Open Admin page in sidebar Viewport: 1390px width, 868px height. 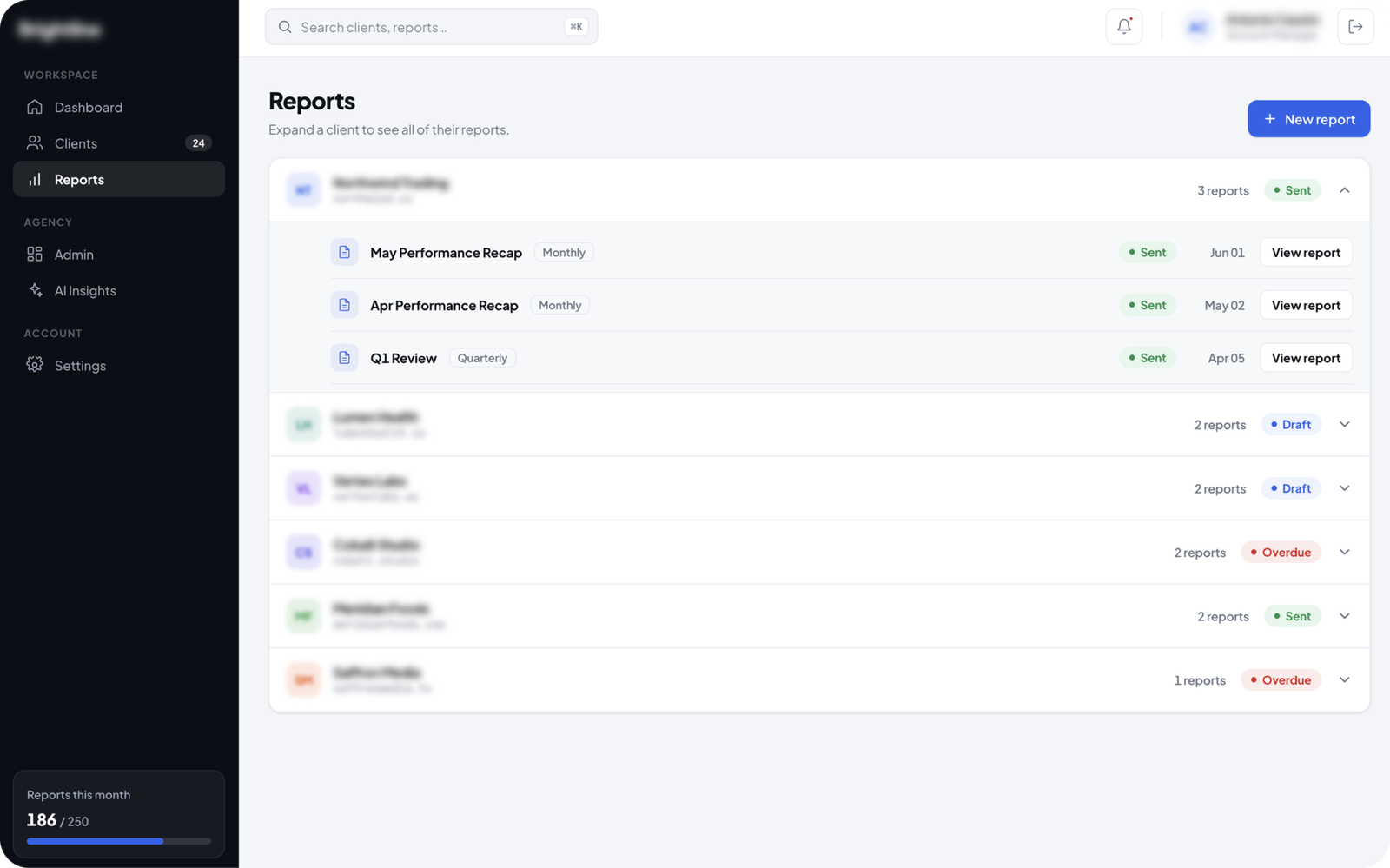coord(119,255)
